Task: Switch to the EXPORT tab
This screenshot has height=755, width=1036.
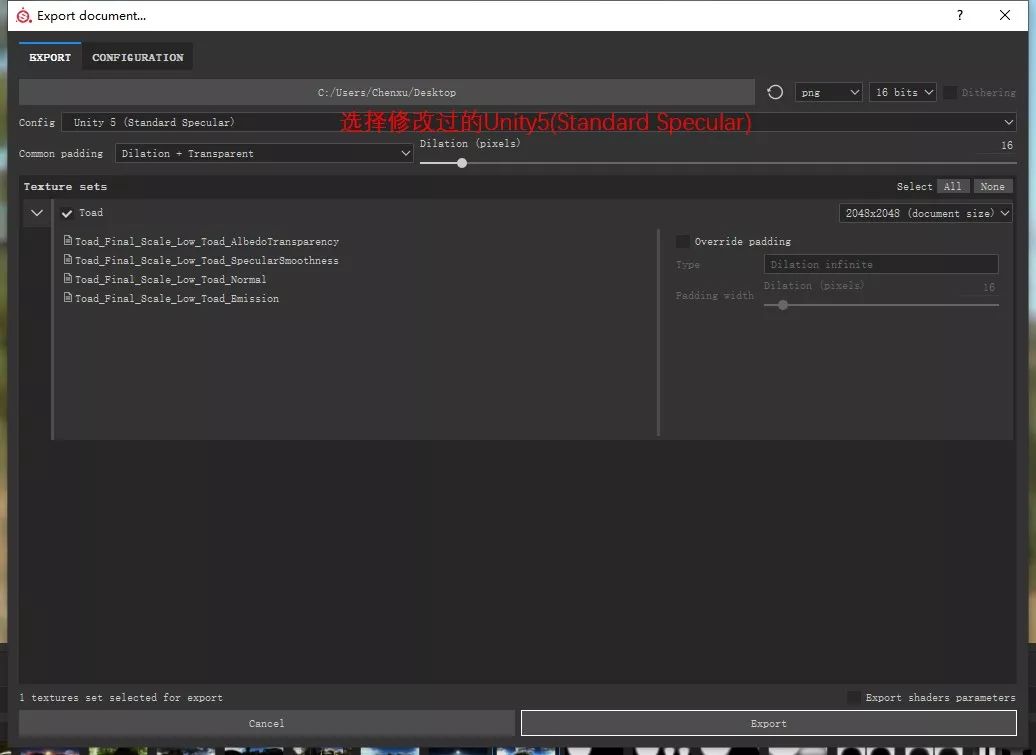Action: click(x=49, y=57)
